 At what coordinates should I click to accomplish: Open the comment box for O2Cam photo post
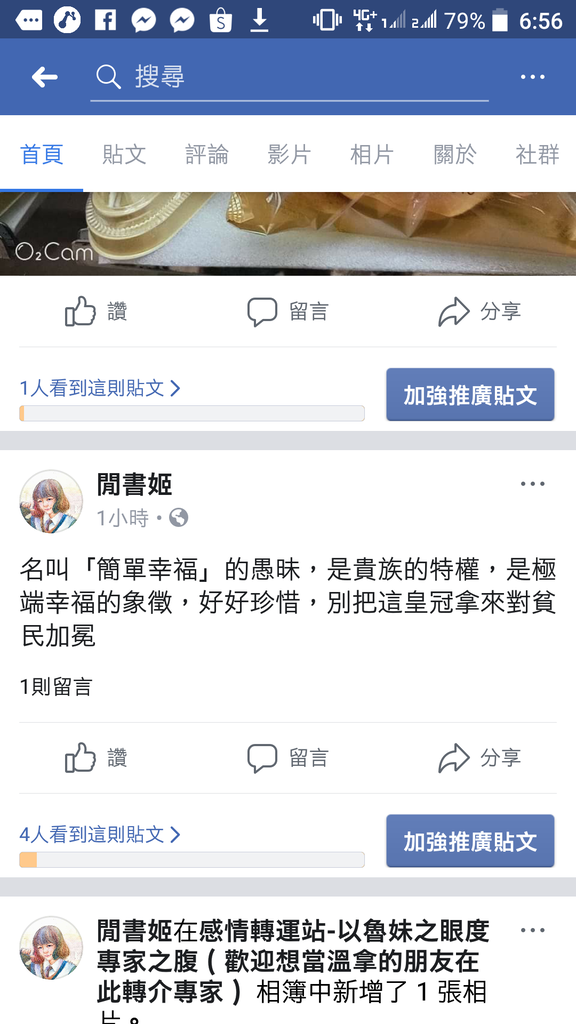287,312
